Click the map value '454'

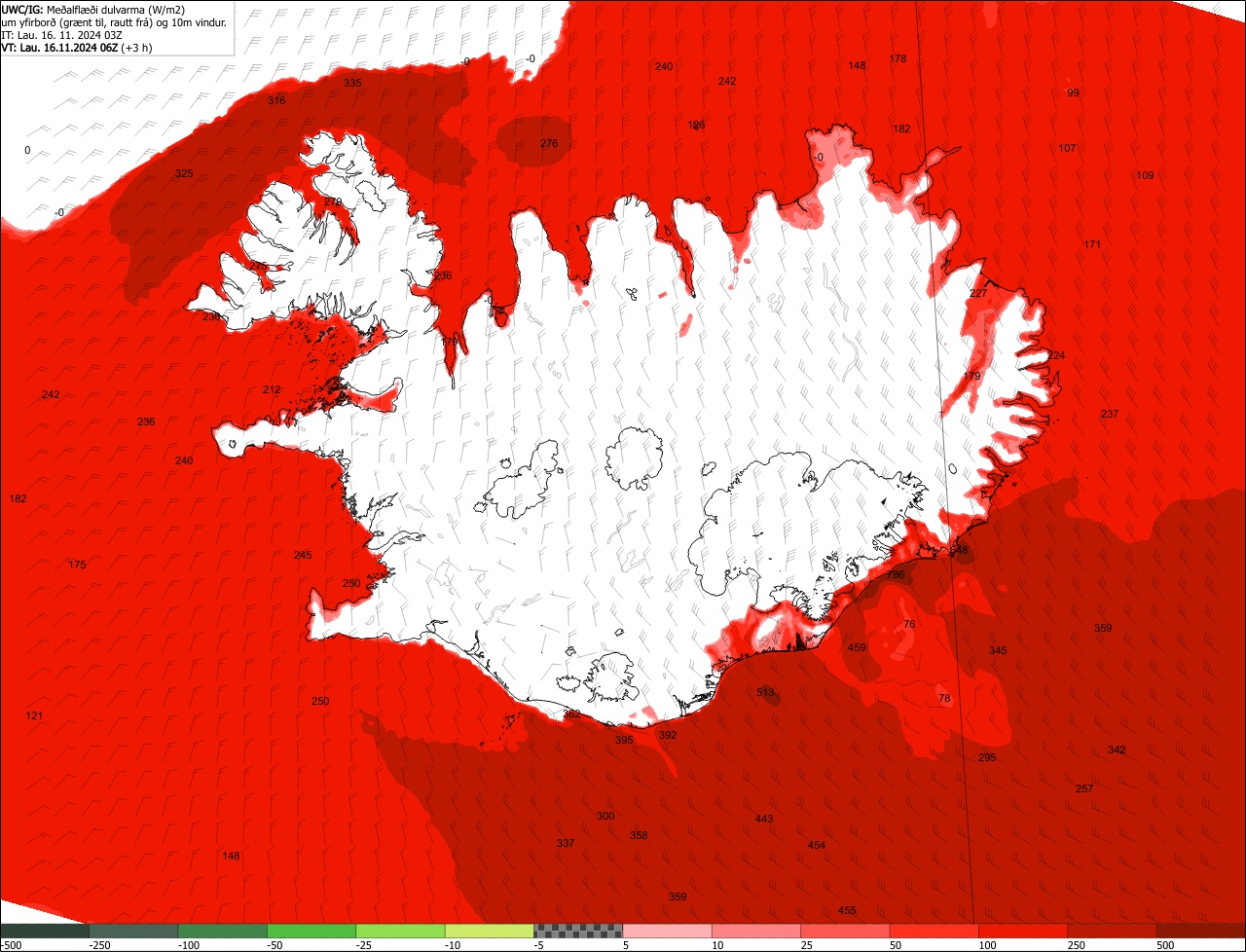(817, 845)
